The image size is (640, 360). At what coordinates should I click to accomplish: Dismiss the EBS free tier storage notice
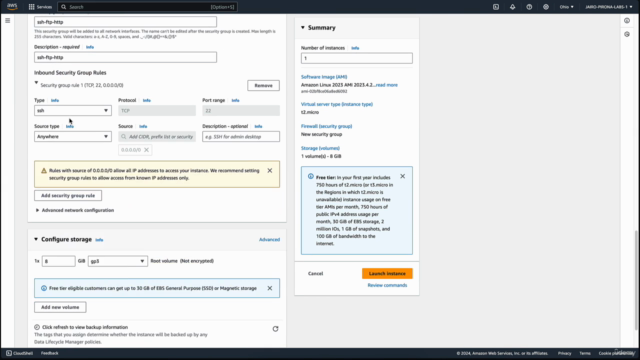click(x=270, y=288)
